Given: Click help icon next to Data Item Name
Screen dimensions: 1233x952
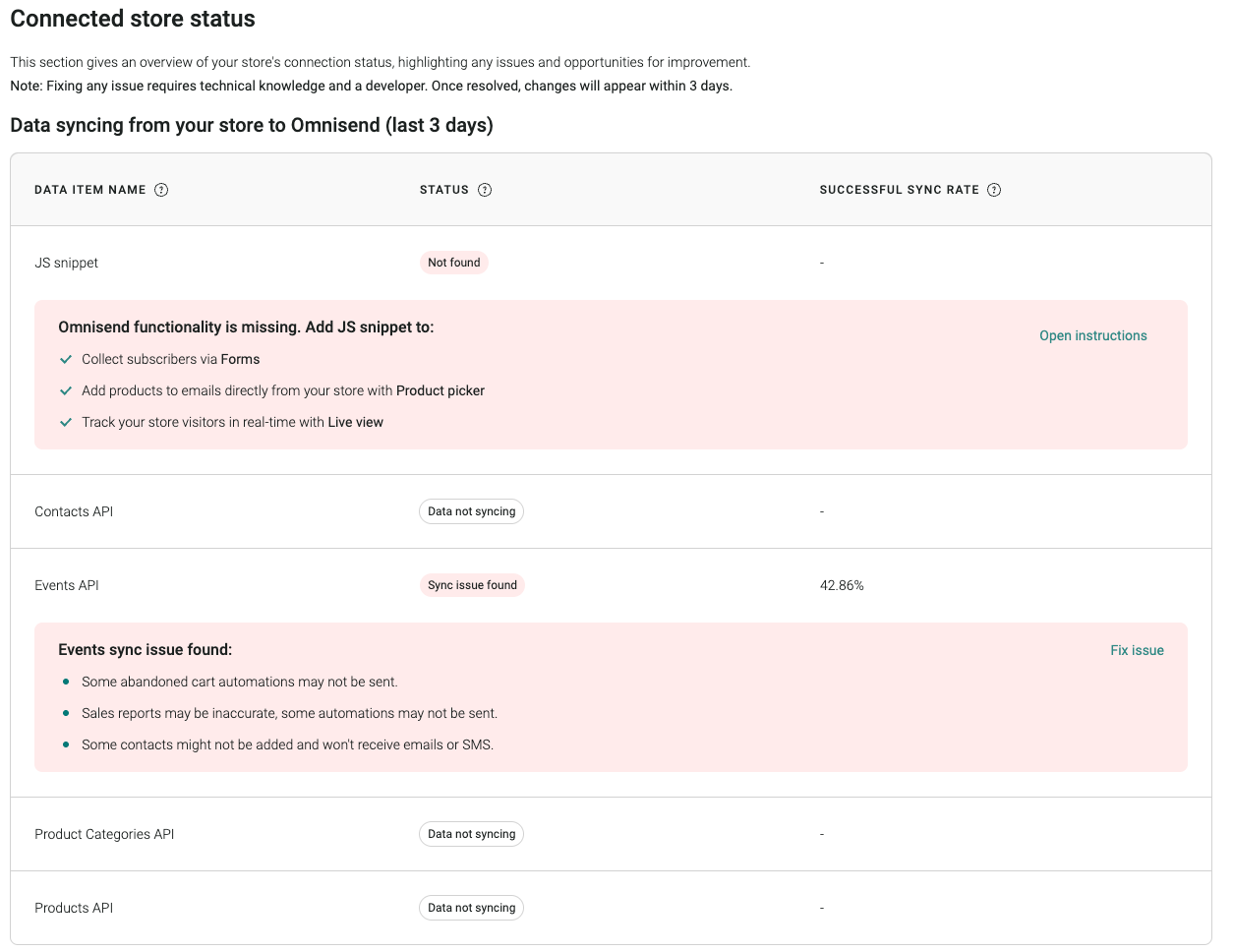Looking at the screenshot, I should (x=161, y=190).
